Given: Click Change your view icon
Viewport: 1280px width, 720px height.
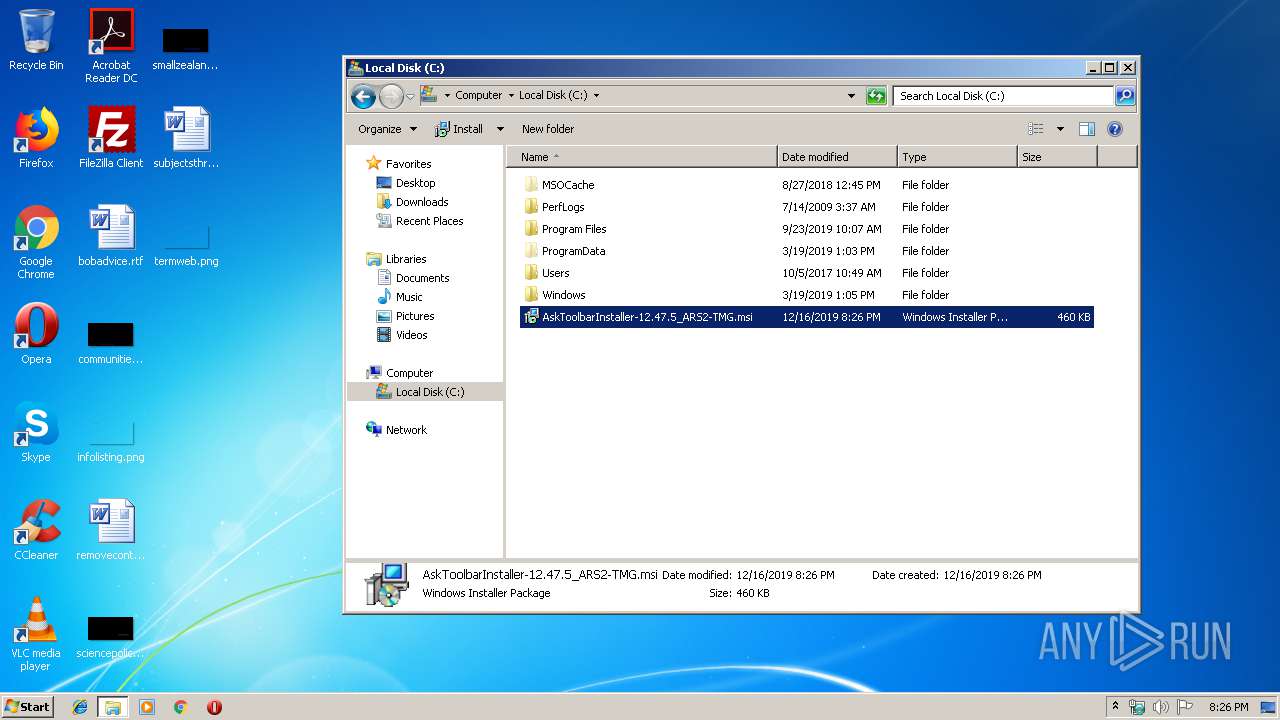Looking at the screenshot, I should coord(1036,129).
